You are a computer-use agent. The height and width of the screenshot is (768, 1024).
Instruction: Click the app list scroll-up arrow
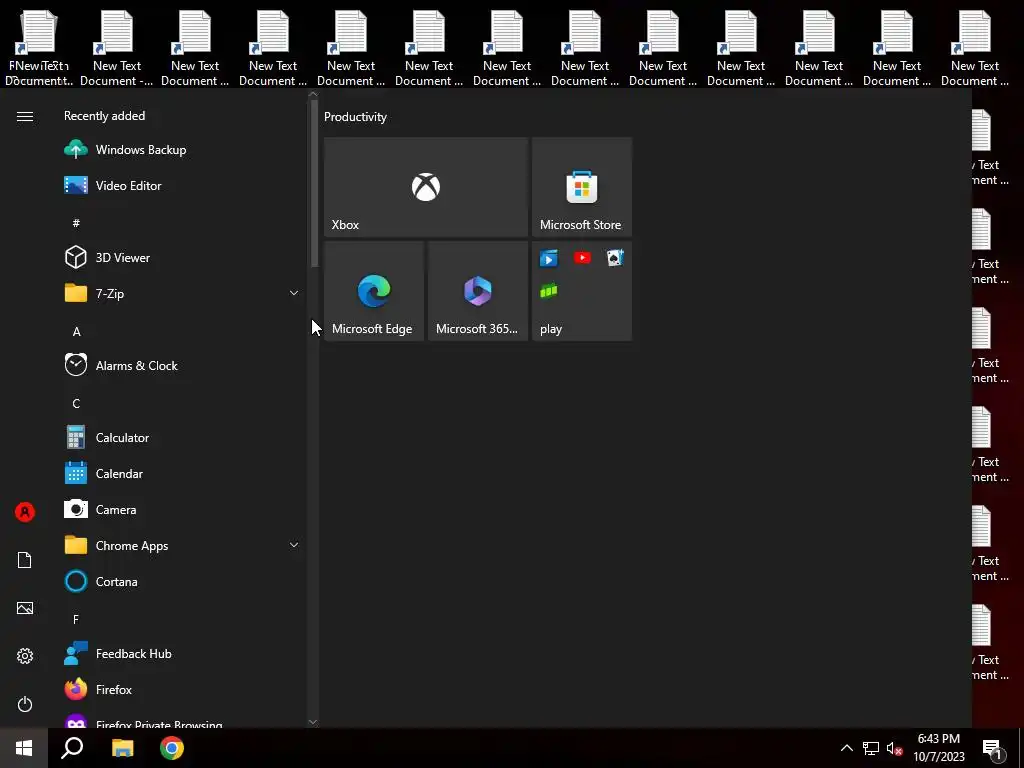(x=313, y=95)
